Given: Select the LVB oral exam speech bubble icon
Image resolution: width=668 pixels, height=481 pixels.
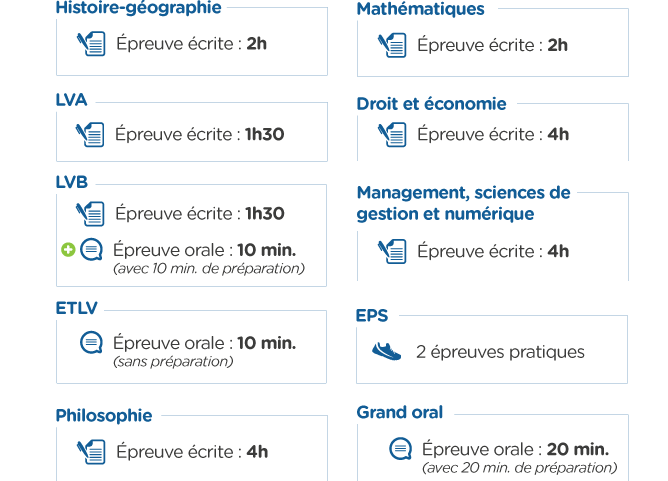Looking at the screenshot, I should [92, 250].
